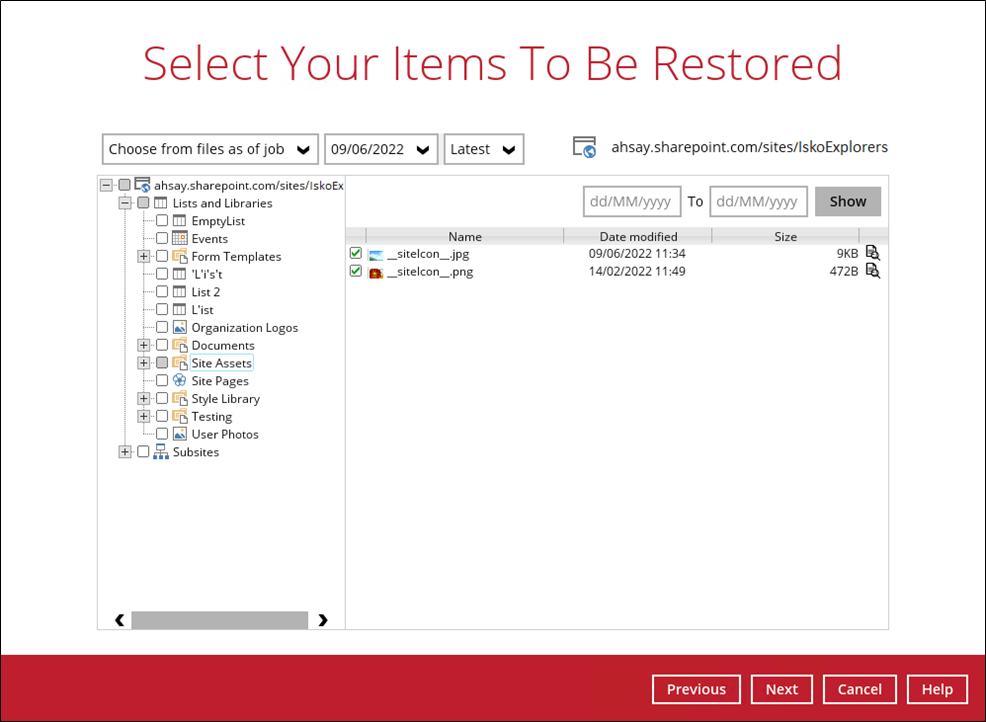Tick the Documents library checkbox
The width and height of the screenshot is (986, 722).
tap(162, 346)
